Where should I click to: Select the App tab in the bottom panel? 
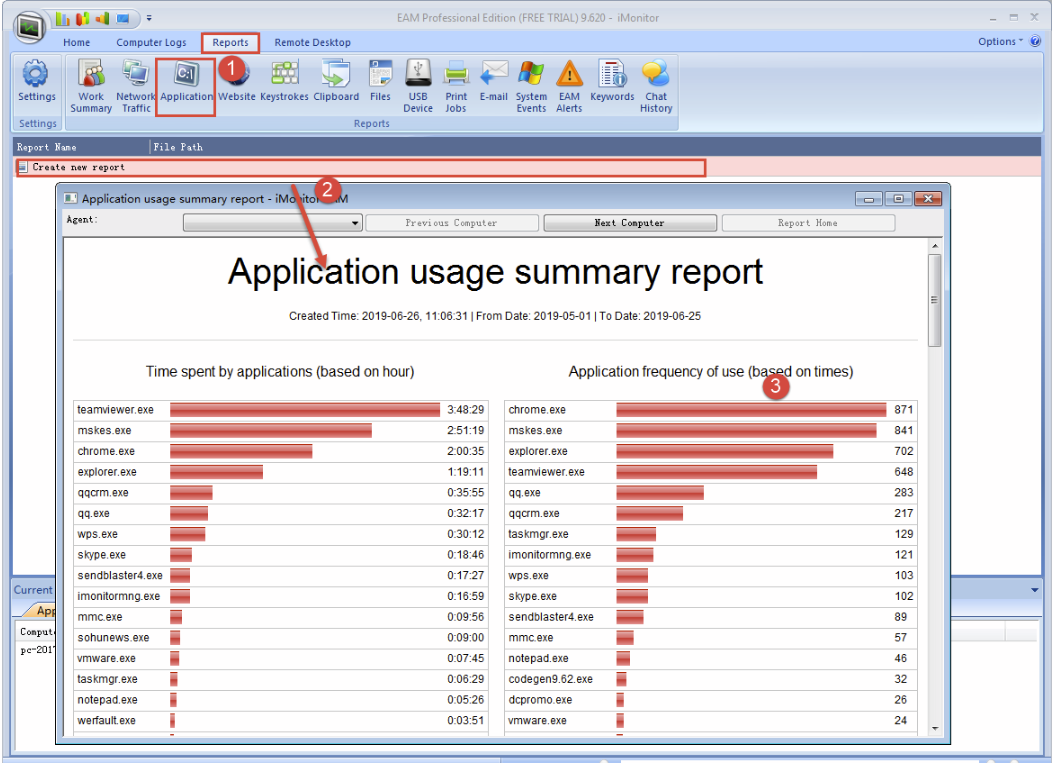point(43,611)
